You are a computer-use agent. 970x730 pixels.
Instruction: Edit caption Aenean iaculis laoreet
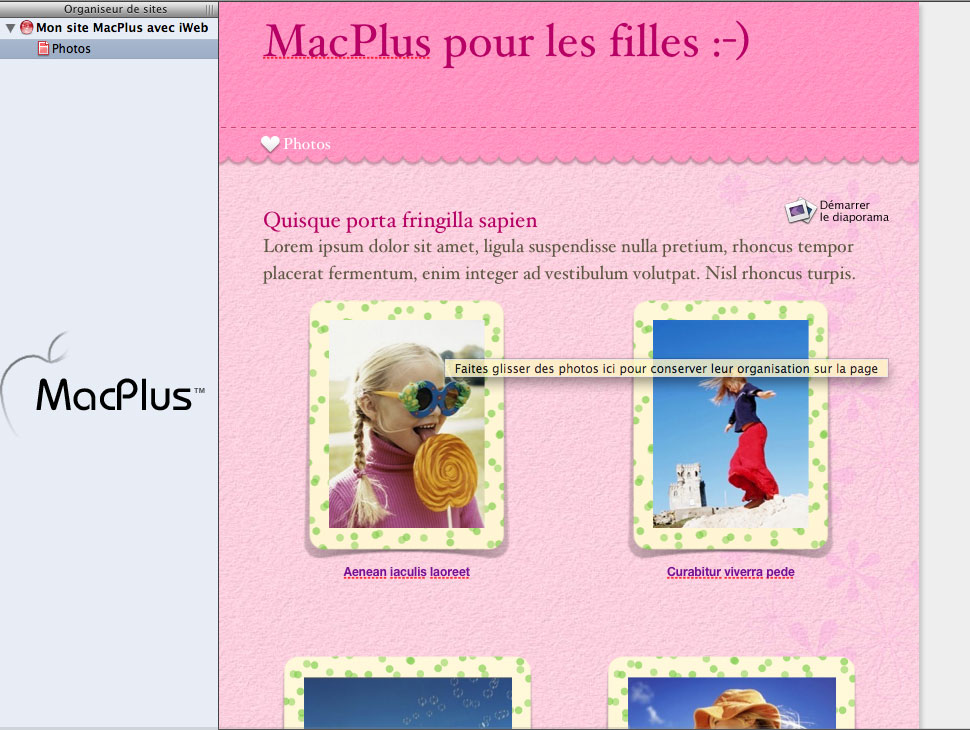coord(406,572)
